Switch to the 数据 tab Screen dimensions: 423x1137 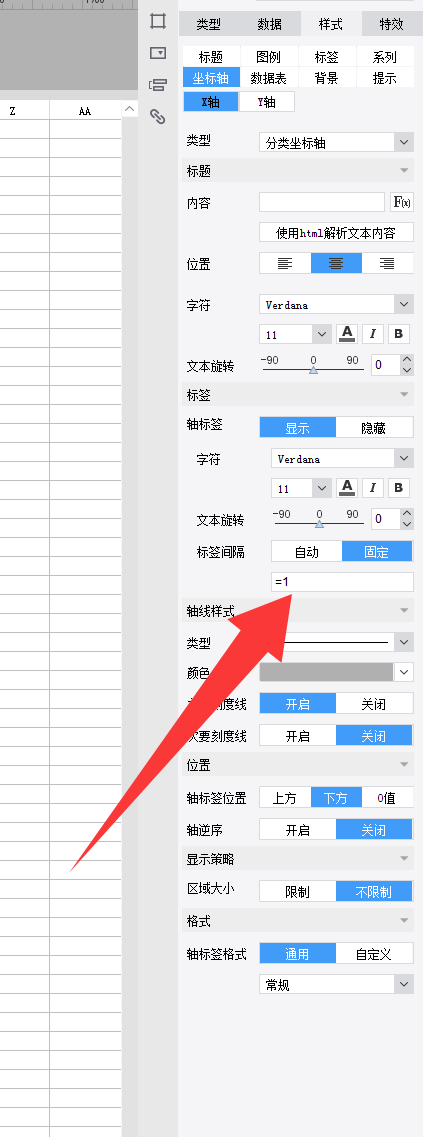point(270,24)
